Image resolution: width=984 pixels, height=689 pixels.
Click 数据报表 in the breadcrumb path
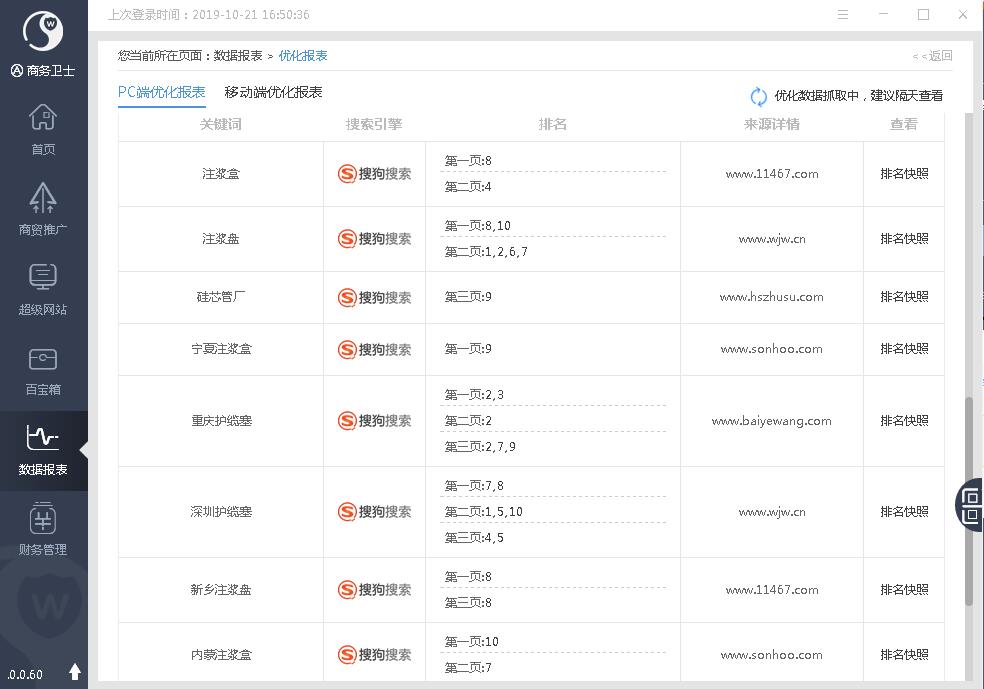coord(238,56)
